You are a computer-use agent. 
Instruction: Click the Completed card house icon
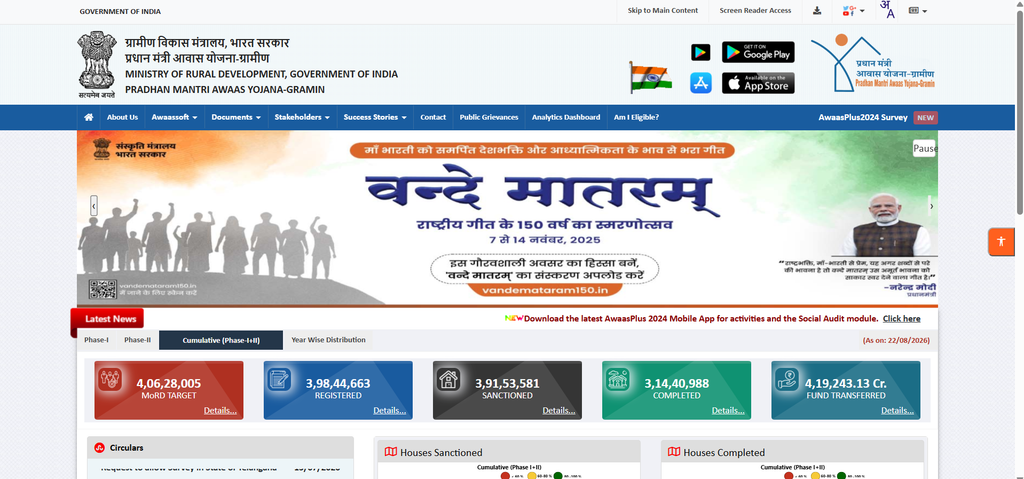coord(618,379)
